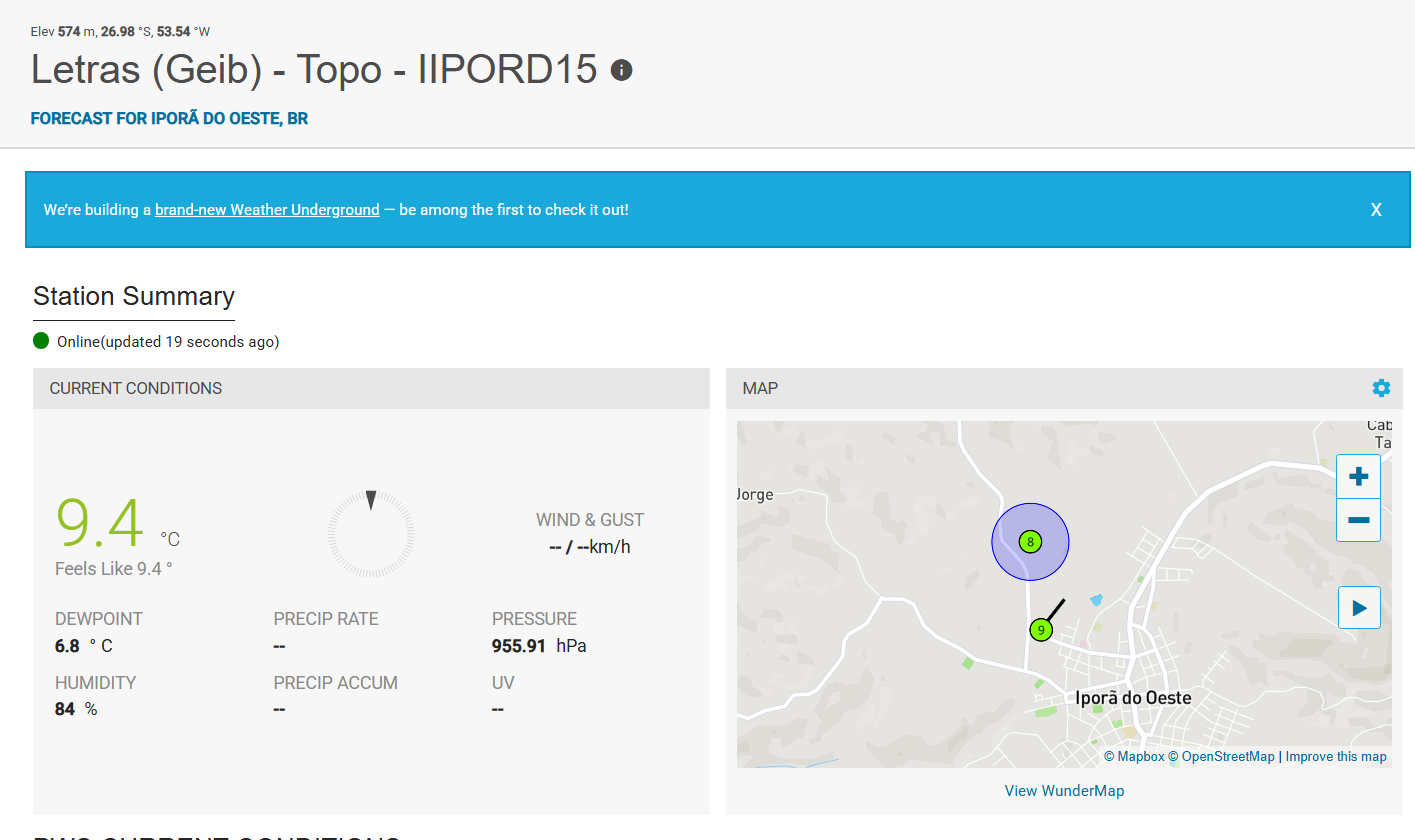Click the Iporã do Oeste map label
1415x840 pixels.
(1133, 698)
